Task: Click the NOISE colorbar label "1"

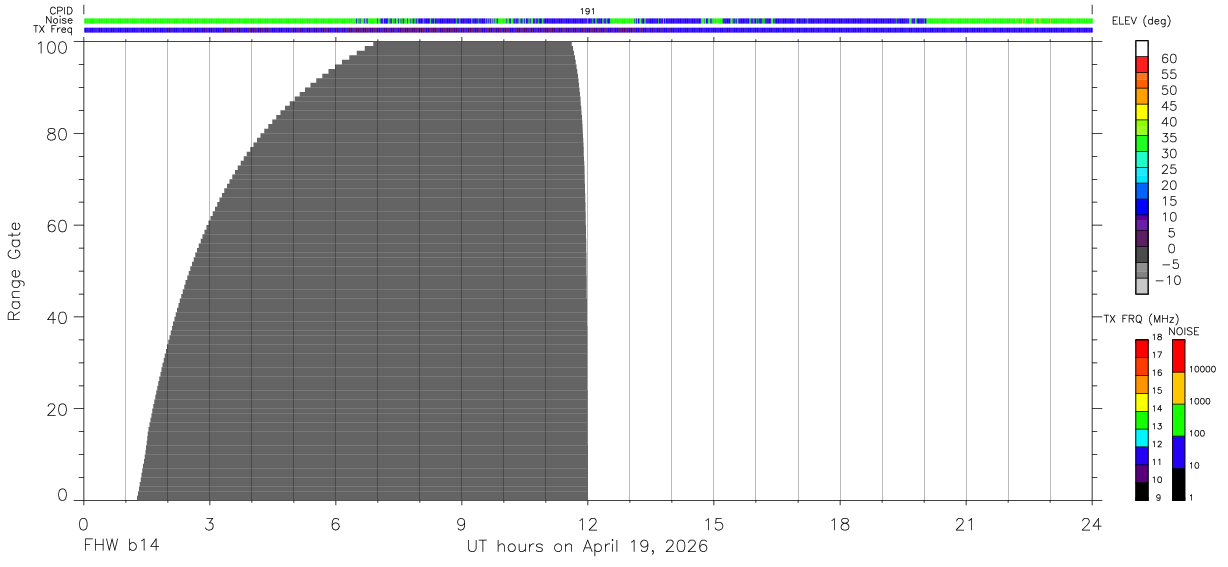Action: 1193,498
